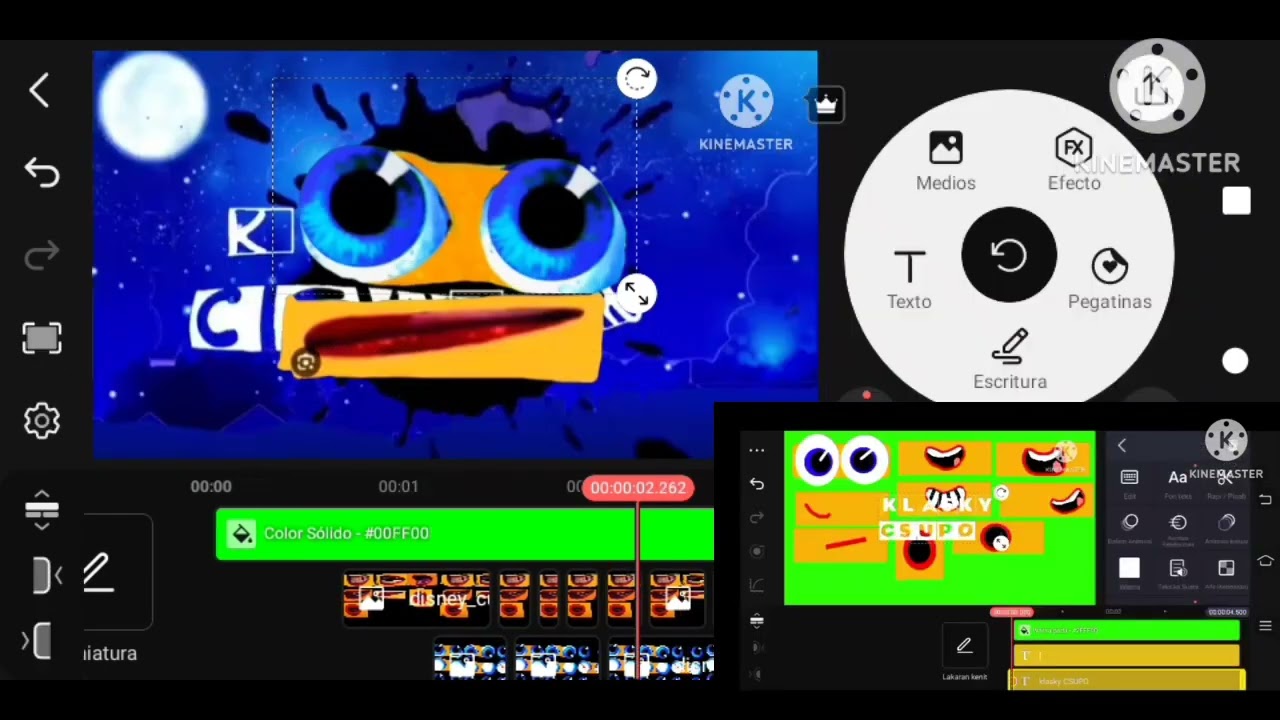Screen dimensions: 1280x720
Task: Open the curve graph icon in inset sidebar
Action: (x=756, y=585)
